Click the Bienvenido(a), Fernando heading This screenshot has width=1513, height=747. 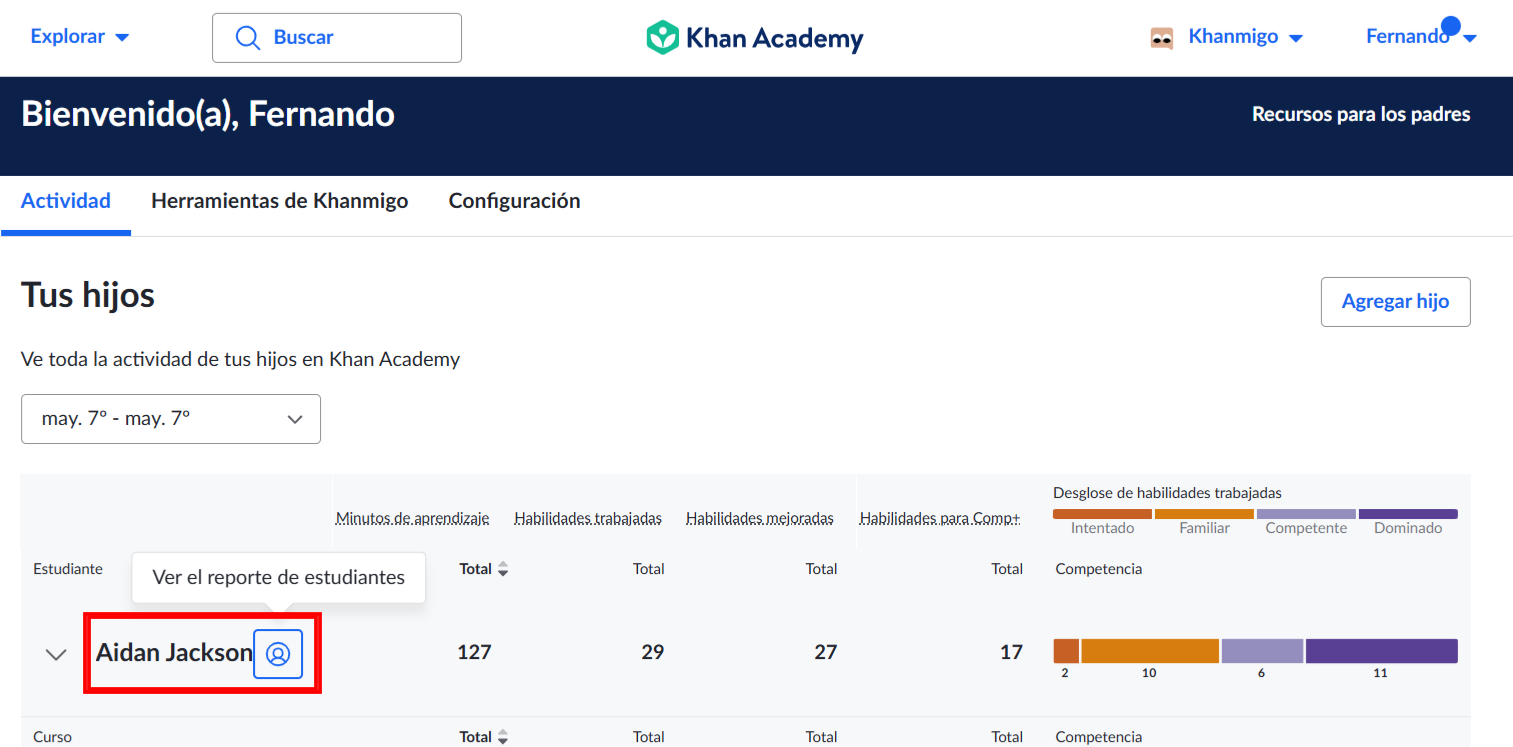[208, 115]
